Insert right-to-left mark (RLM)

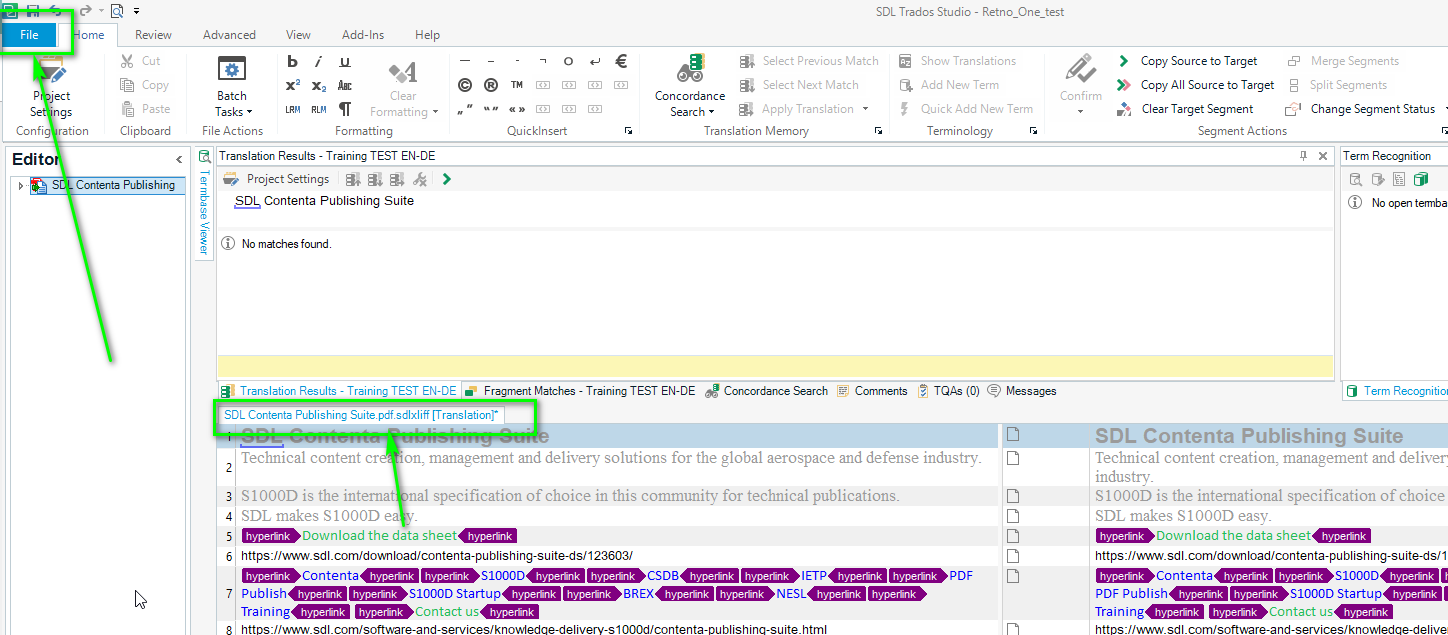319,109
